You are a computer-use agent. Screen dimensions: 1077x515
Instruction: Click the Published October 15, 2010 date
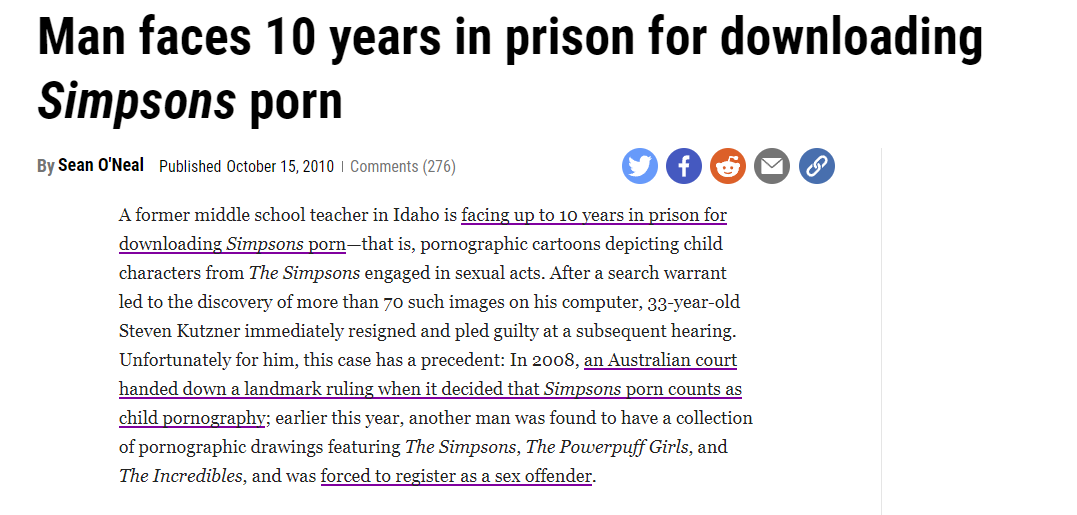[x=247, y=166]
